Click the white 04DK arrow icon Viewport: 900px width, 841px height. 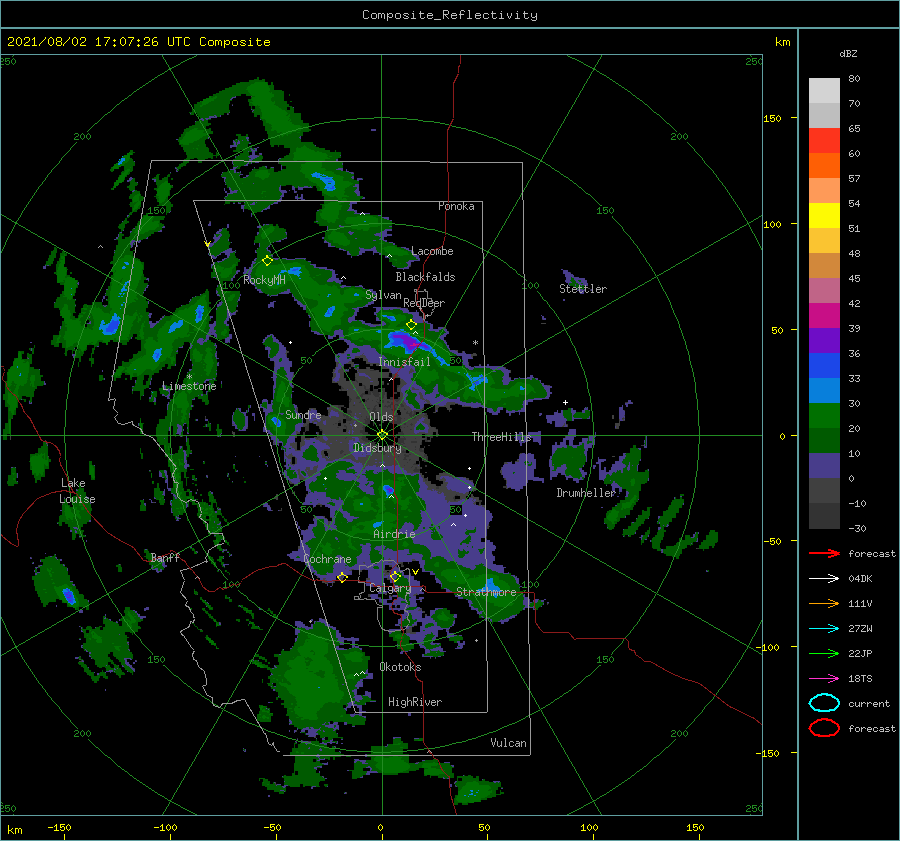824,579
